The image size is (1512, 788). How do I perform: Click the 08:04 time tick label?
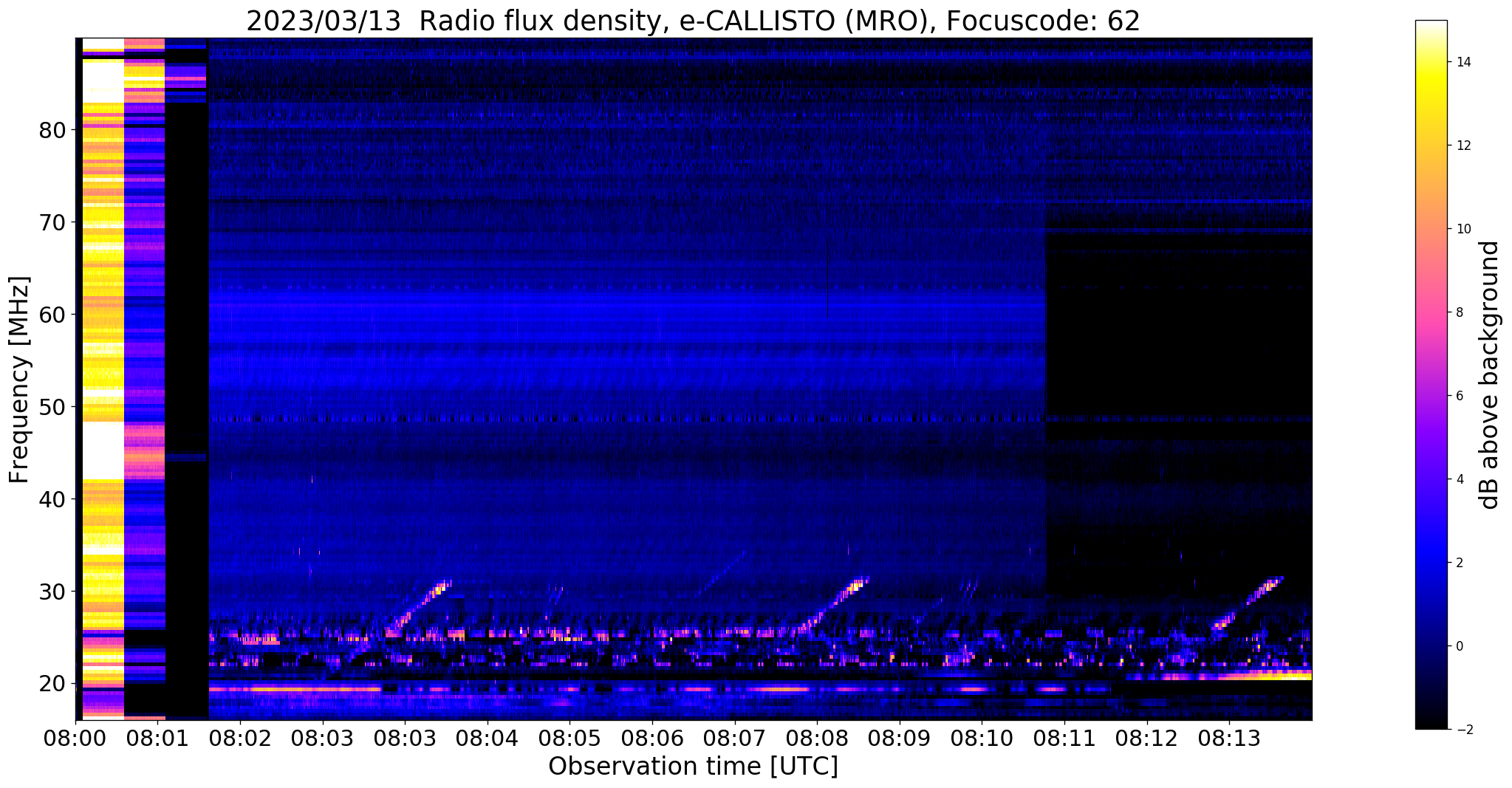point(488,737)
